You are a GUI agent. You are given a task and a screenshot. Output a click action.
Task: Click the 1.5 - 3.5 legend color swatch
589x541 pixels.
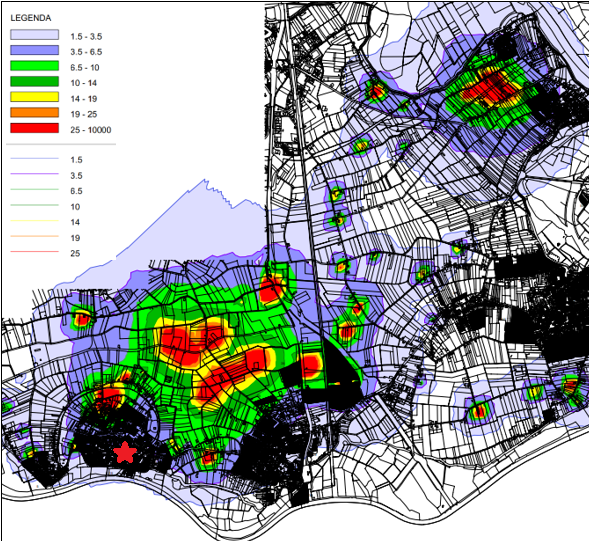pos(35,35)
